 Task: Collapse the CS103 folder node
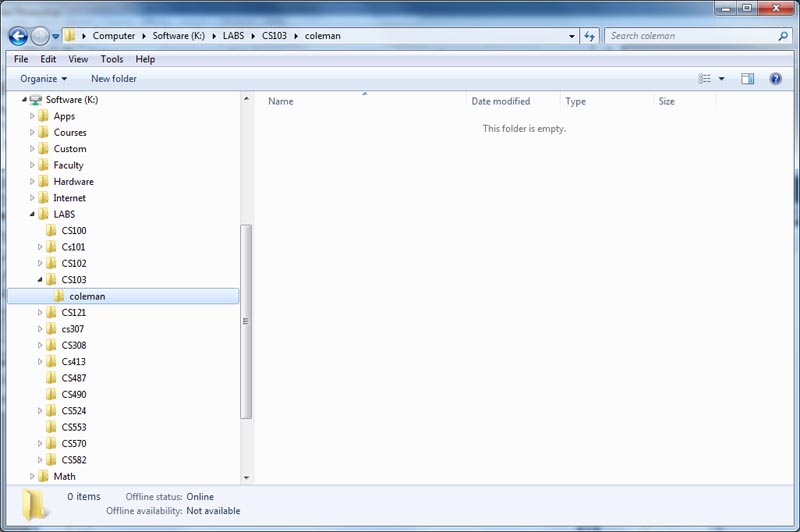(40, 280)
